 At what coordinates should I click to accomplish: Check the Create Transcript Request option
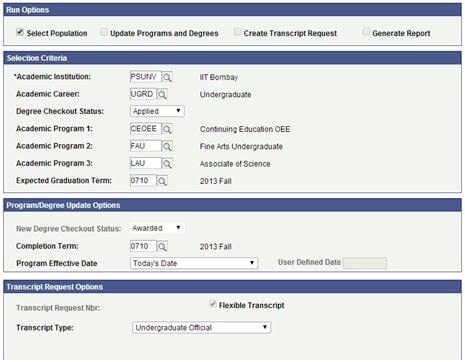(x=237, y=32)
